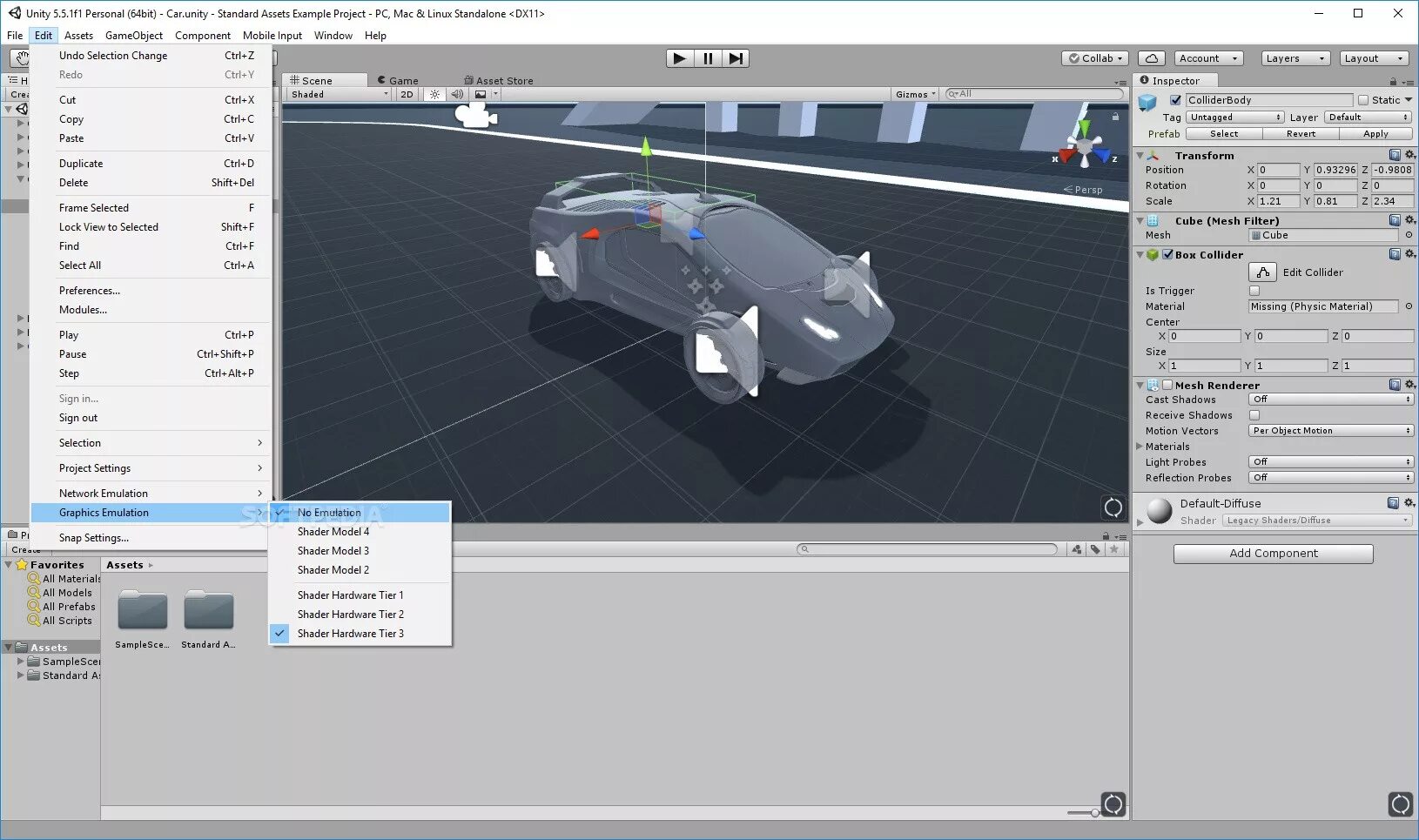Click the ColliderBody name field

[1269, 100]
